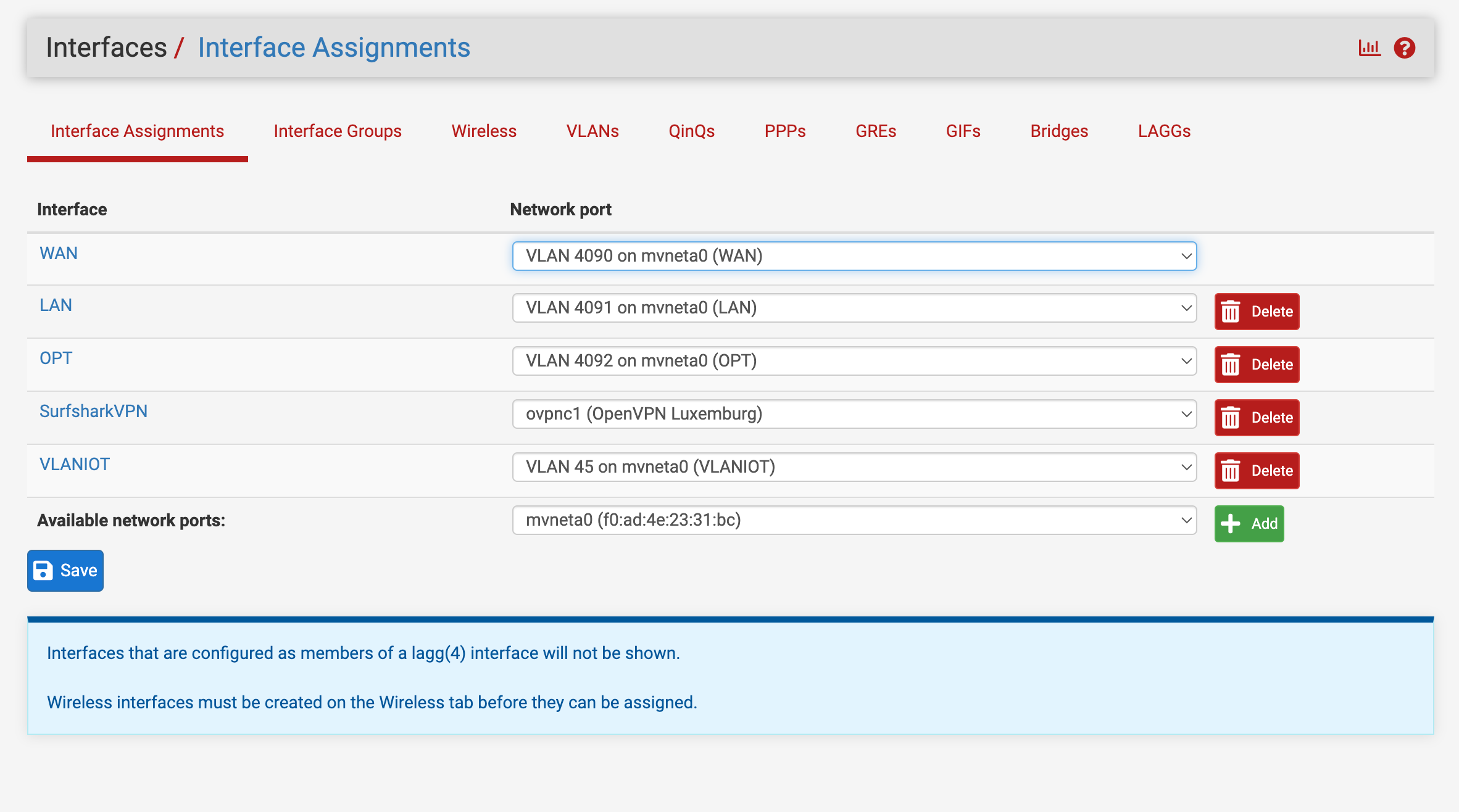Click the red help question mark icon
The width and height of the screenshot is (1459, 812).
coord(1404,48)
